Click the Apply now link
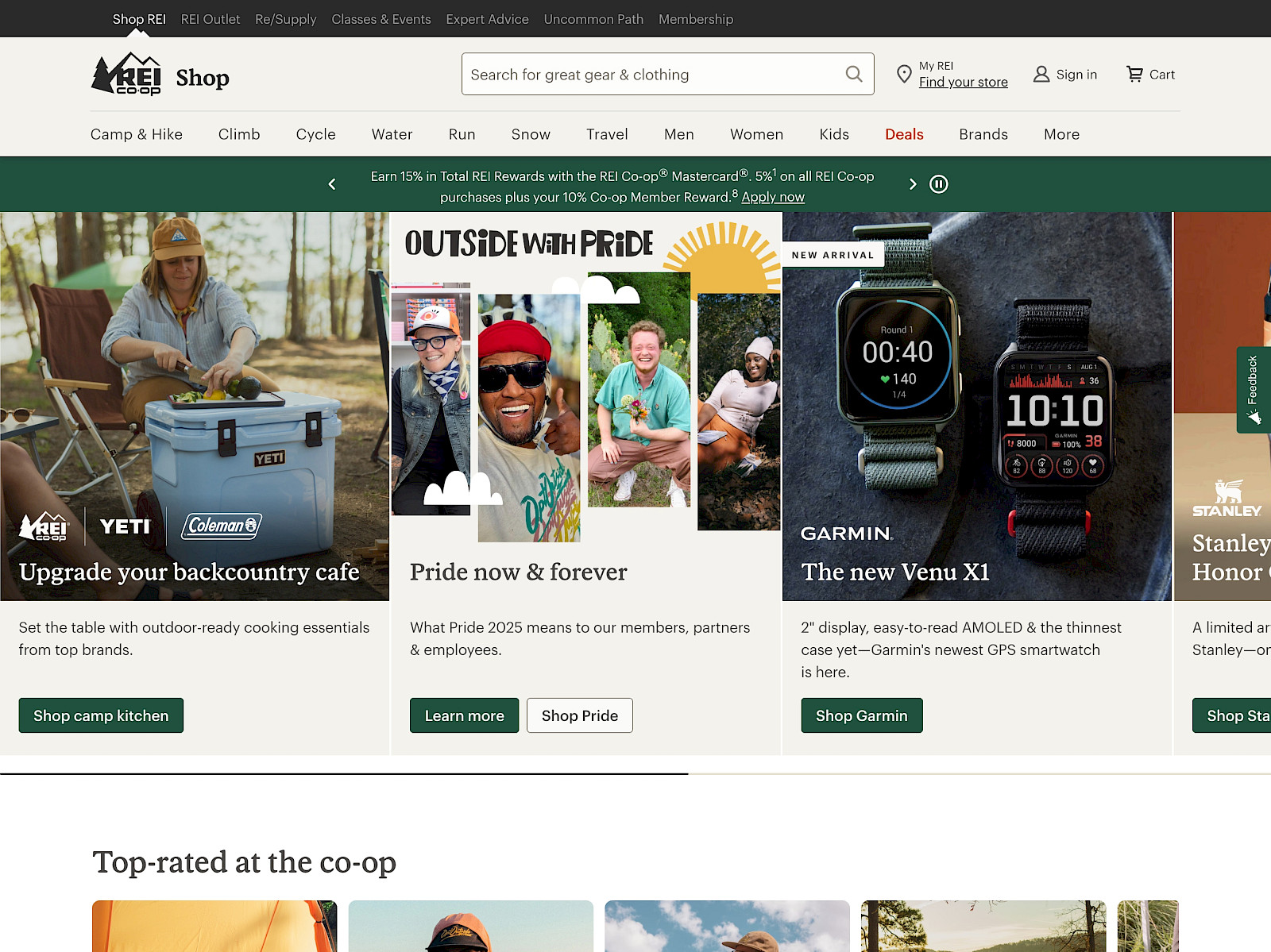The width and height of the screenshot is (1271, 952). pyautogui.click(x=773, y=197)
